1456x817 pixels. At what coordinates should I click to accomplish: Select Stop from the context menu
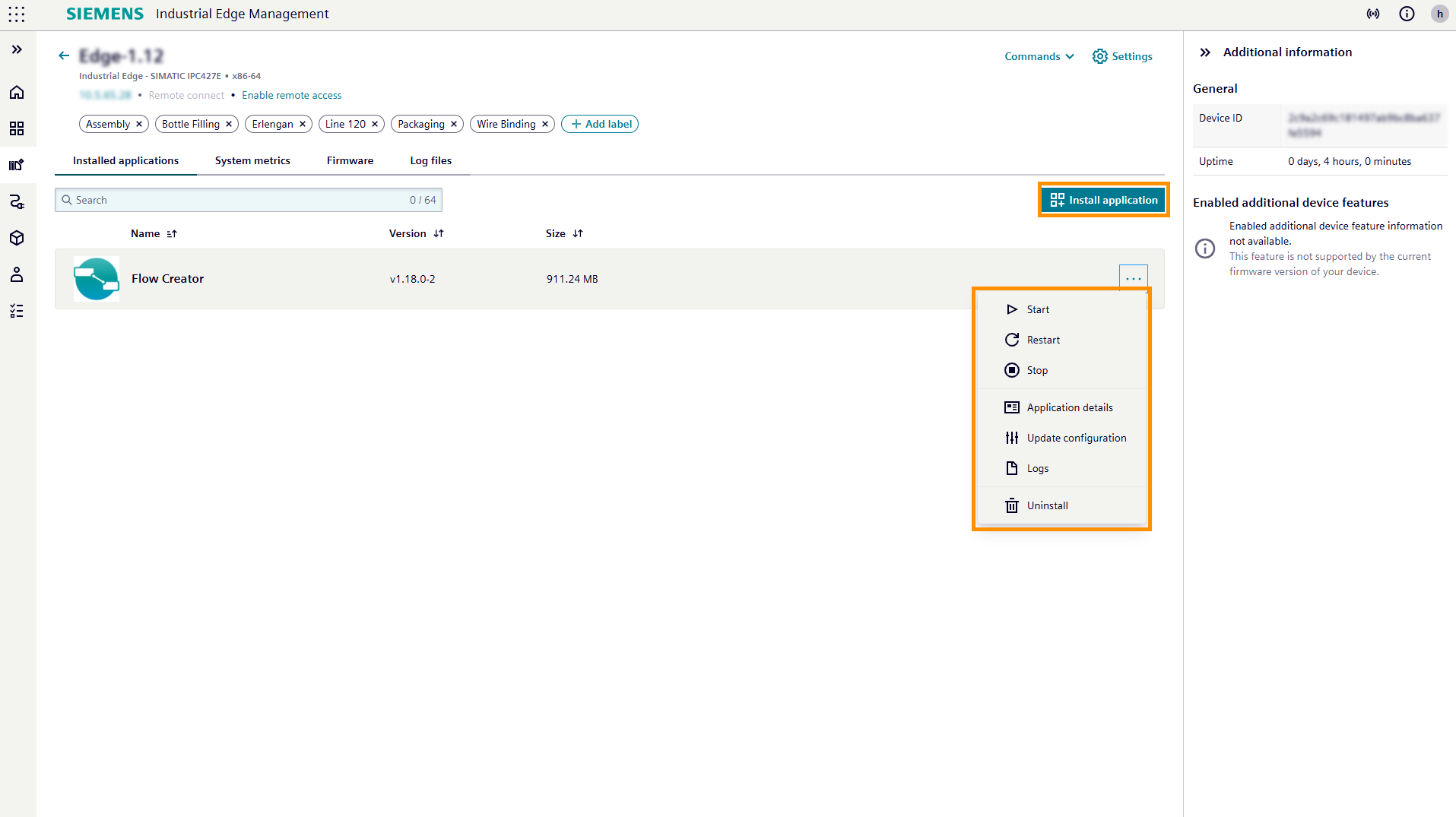coord(1061,370)
